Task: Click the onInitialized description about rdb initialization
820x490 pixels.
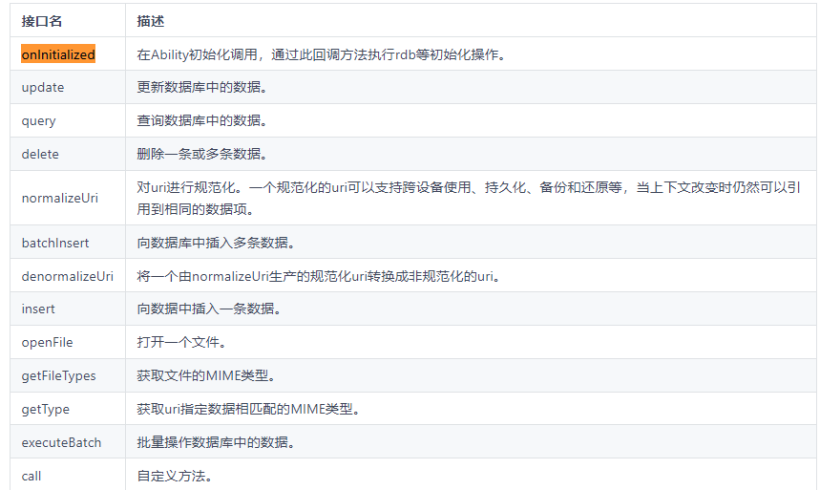Action: 320,54
